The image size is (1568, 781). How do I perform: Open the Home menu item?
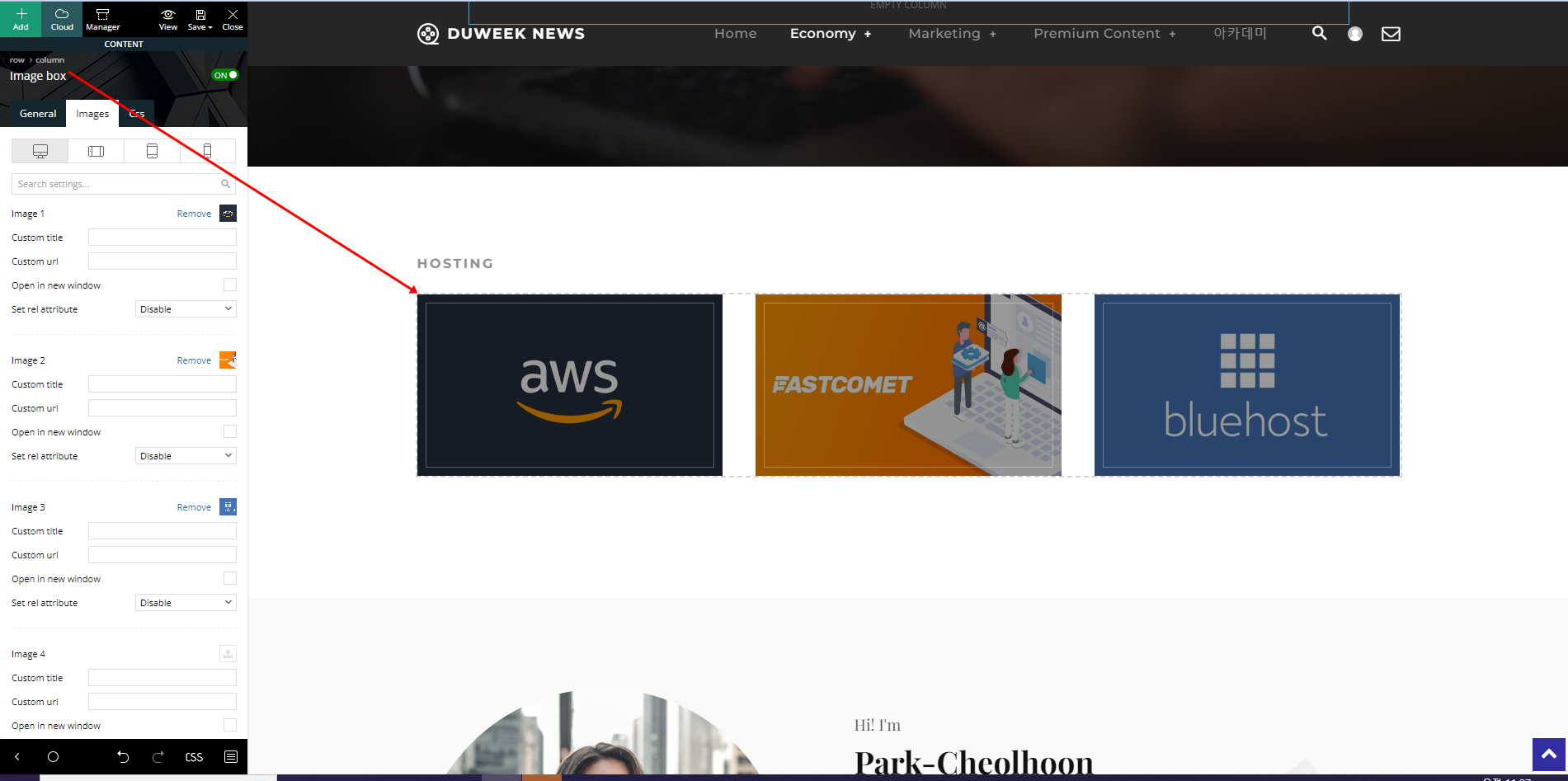click(736, 34)
